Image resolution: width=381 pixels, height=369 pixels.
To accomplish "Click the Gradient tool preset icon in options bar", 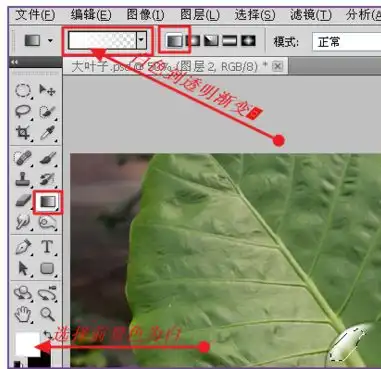I will (33, 41).
